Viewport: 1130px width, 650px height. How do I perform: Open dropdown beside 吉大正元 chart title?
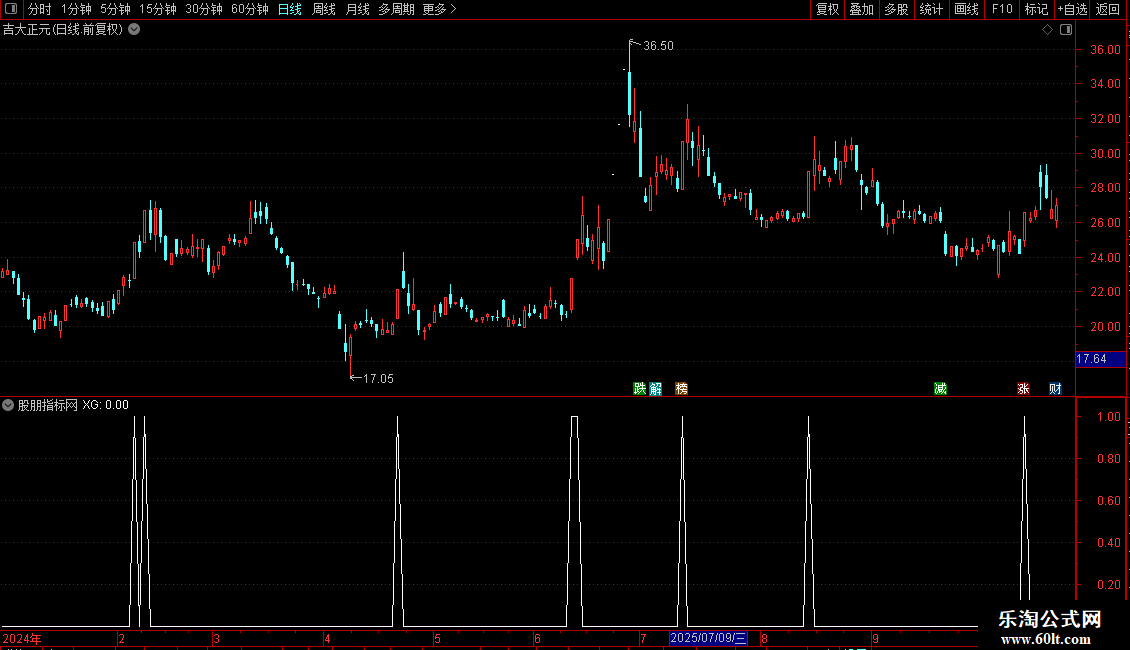coord(134,30)
